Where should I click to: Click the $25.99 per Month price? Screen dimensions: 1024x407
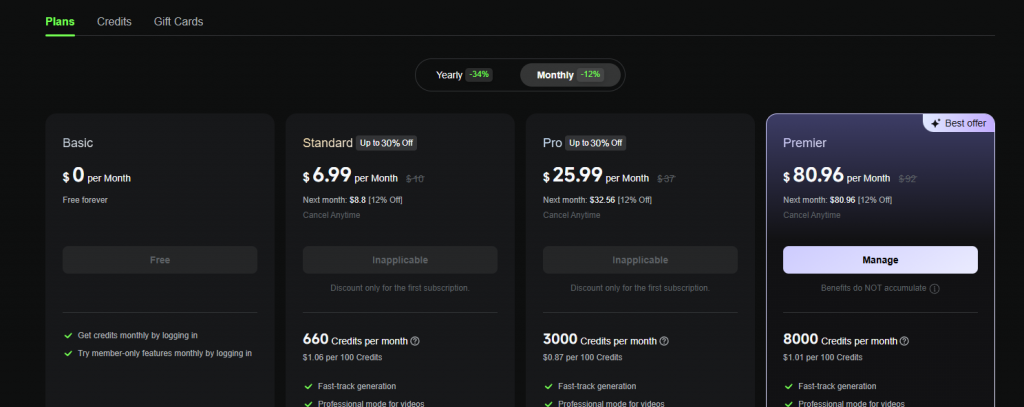click(x=596, y=175)
